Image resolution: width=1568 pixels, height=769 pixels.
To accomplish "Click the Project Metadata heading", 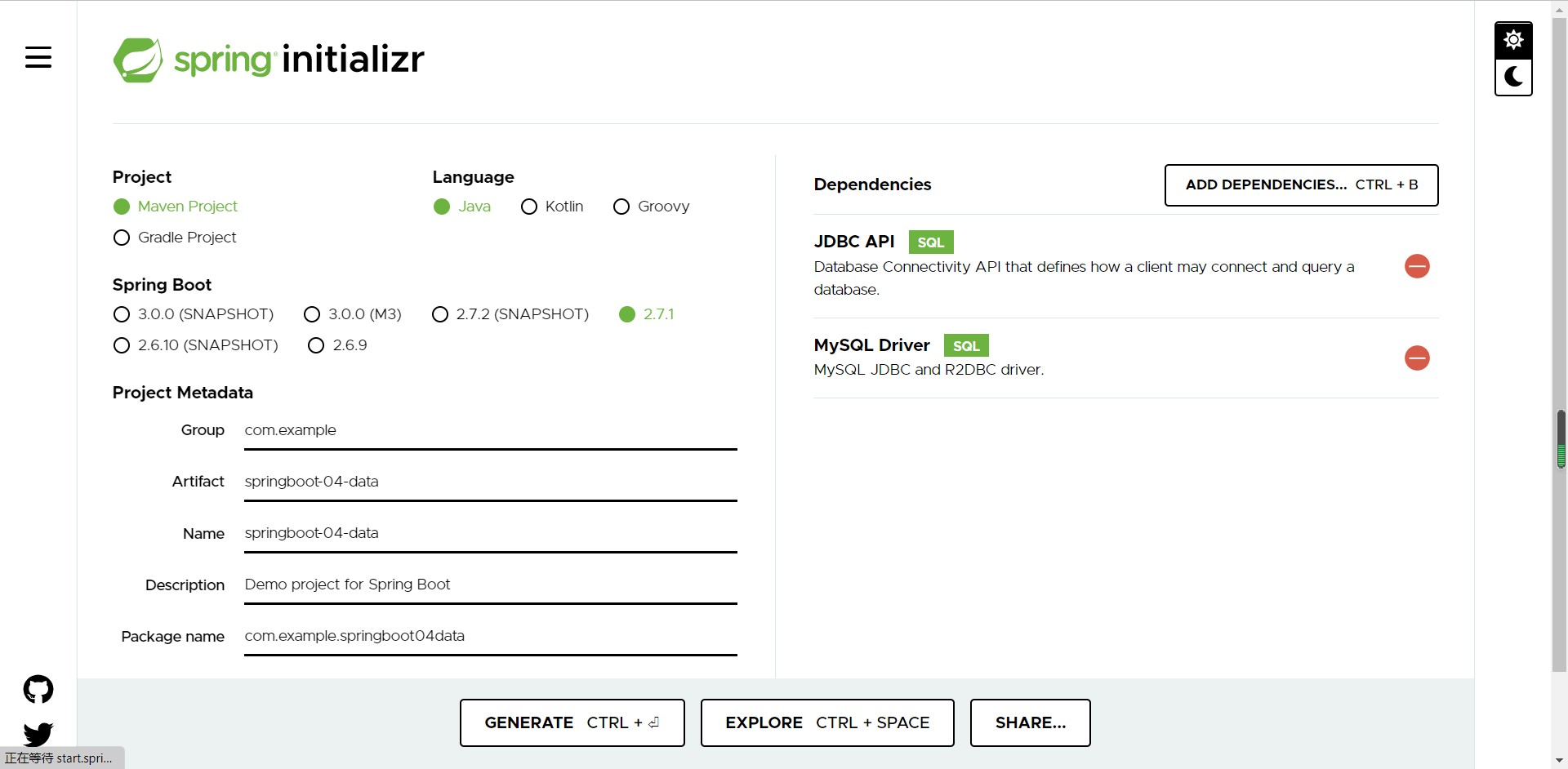I will click(x=183, y=393).
